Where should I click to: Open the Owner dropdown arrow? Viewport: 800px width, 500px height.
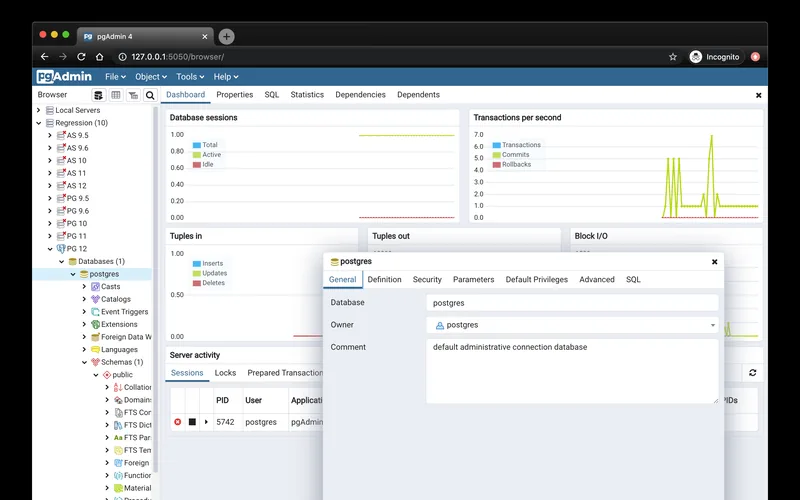tap(713, 325)
